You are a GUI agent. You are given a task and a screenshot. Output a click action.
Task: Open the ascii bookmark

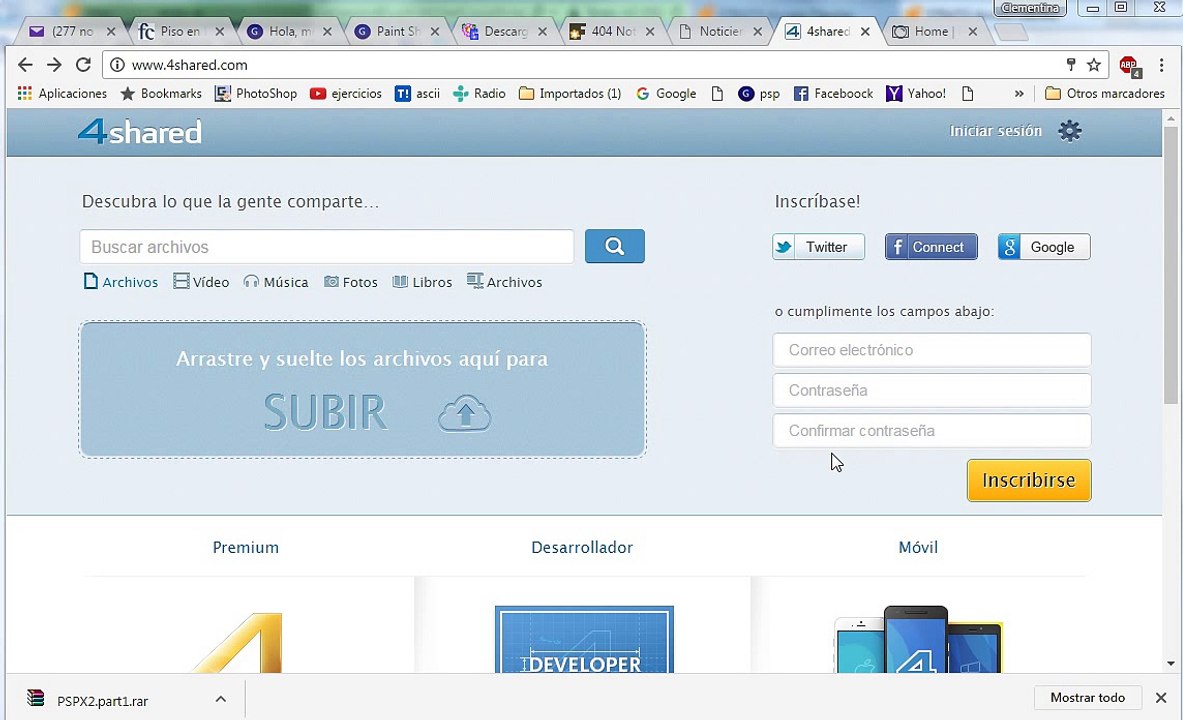tap(418, 94)
